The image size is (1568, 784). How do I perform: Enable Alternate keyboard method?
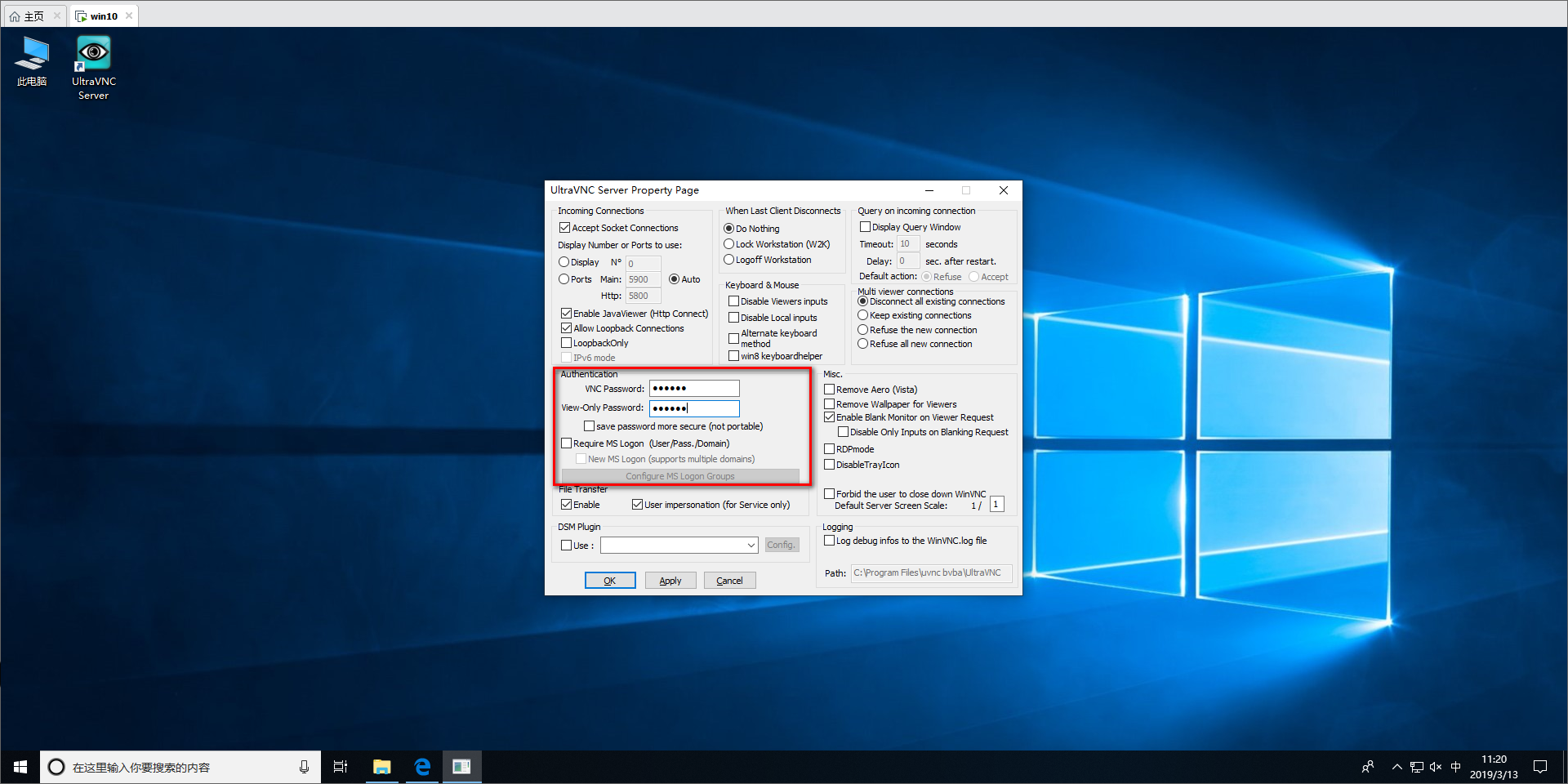pos(733,338)
